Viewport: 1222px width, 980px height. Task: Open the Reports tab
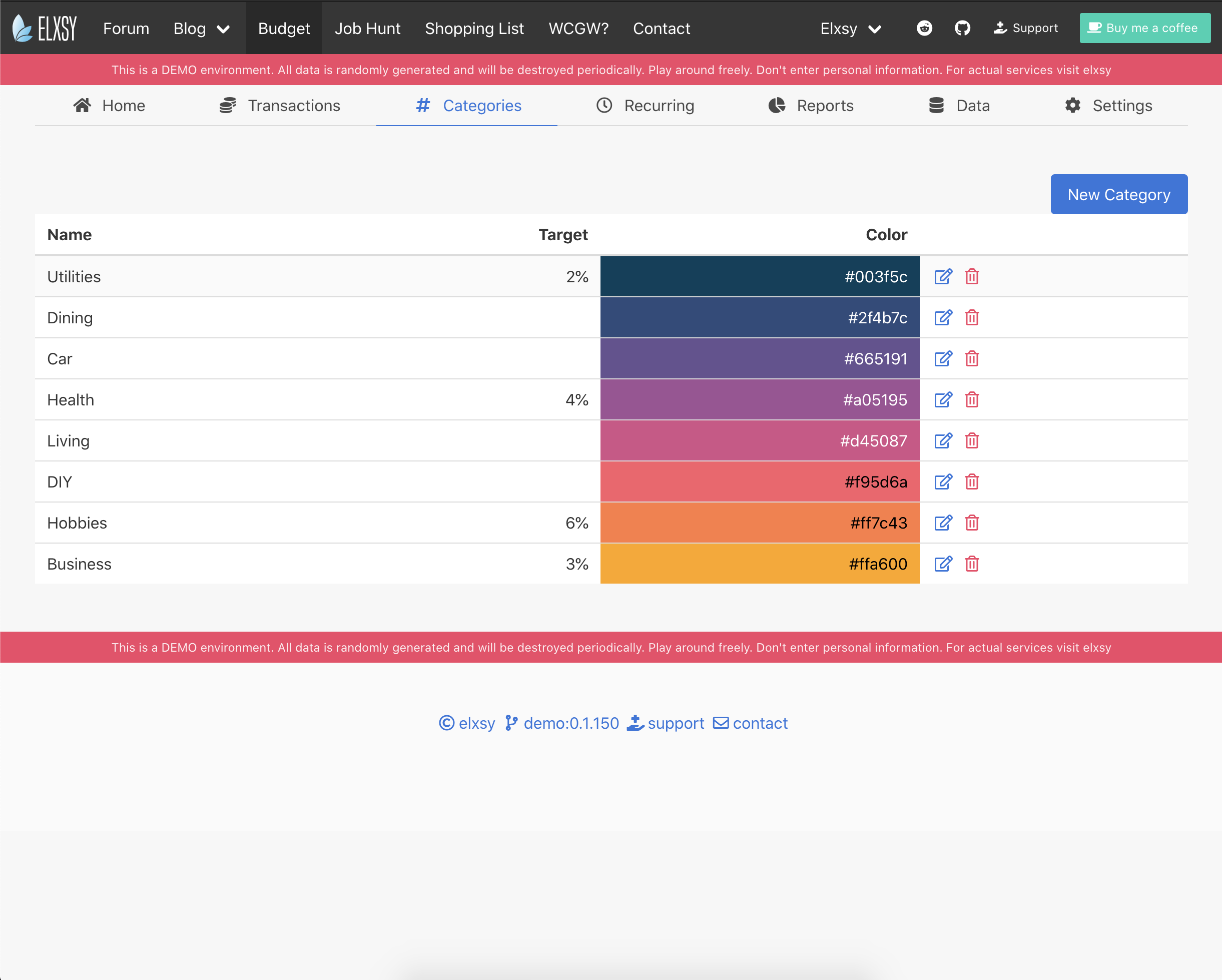click(811, 106)
